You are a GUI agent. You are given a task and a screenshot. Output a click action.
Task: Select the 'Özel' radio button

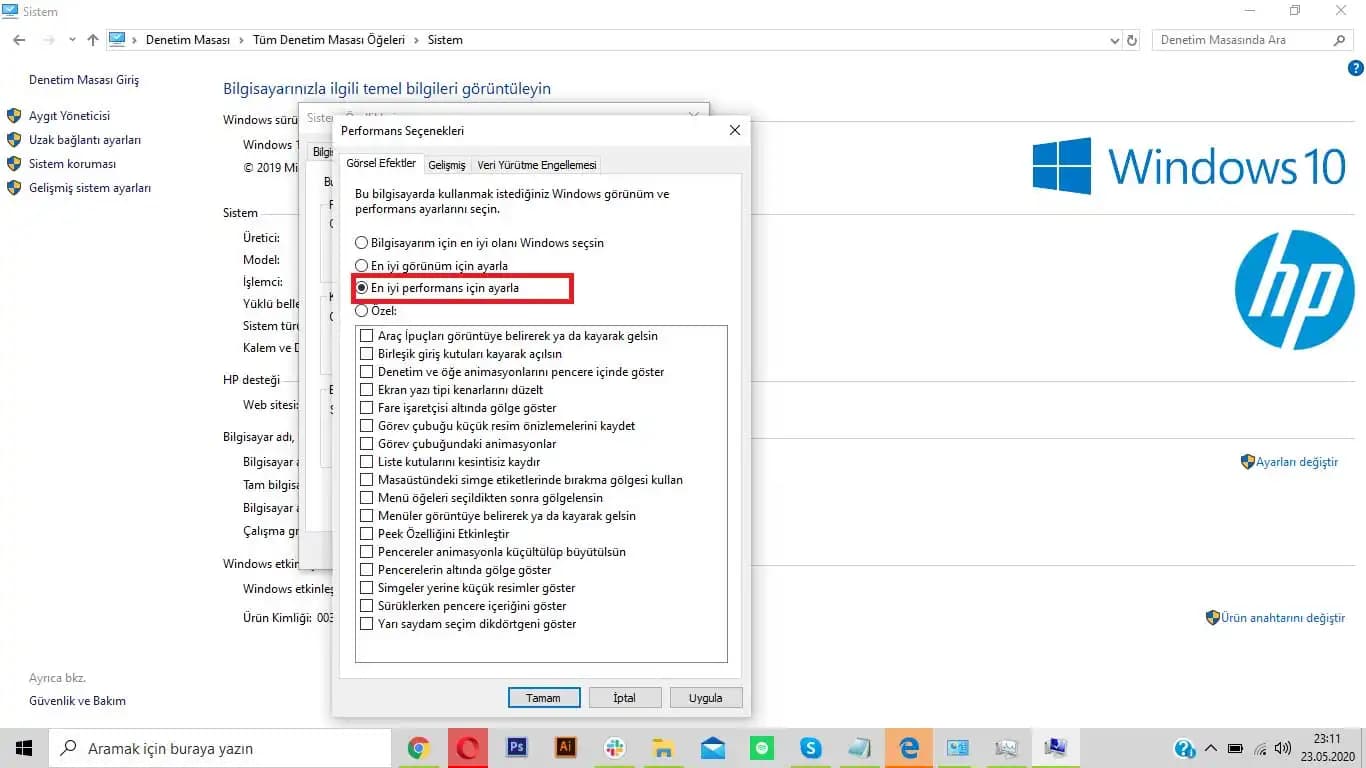tap(362, 311)
